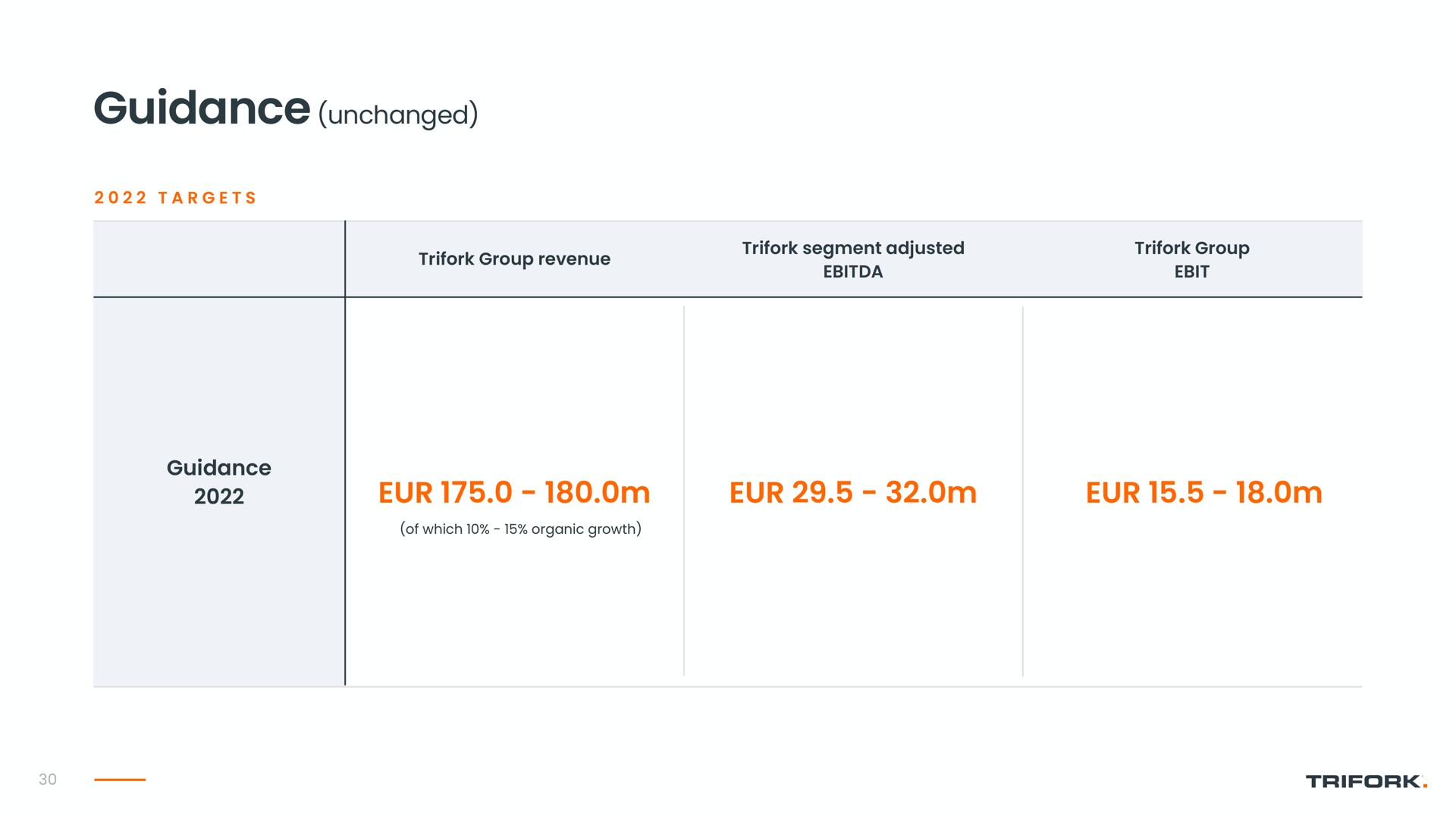Click the orange dot in Trifork logo
This screenshot has height=819, width=1456.
(1426, 786)
